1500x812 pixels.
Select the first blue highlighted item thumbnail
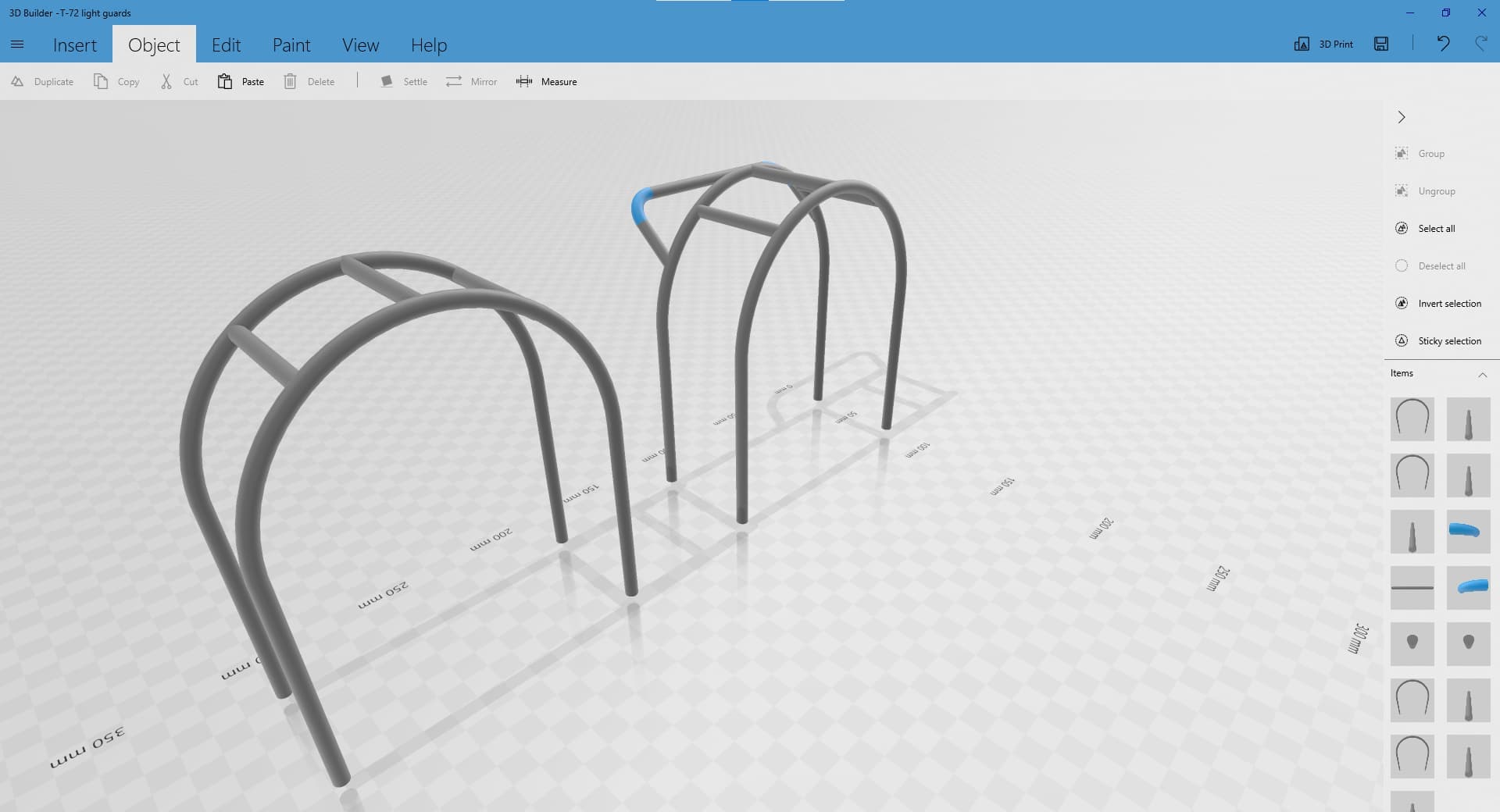coord(1468,532)
